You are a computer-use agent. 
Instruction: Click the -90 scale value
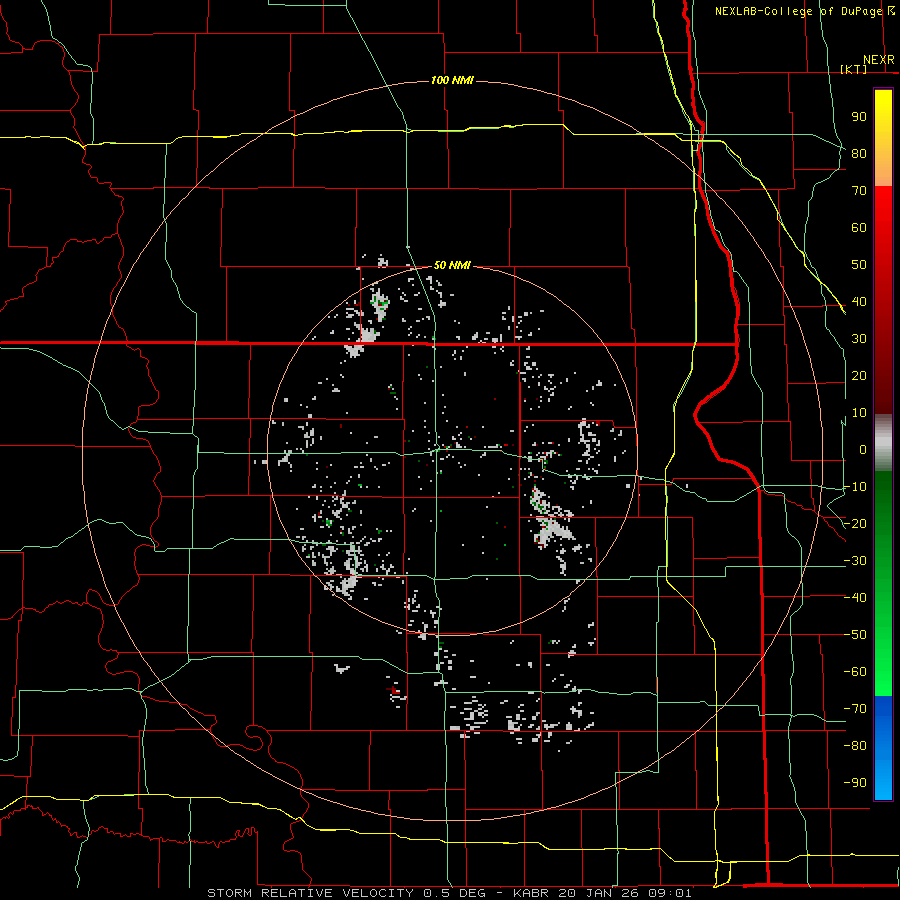coord(855,783)
